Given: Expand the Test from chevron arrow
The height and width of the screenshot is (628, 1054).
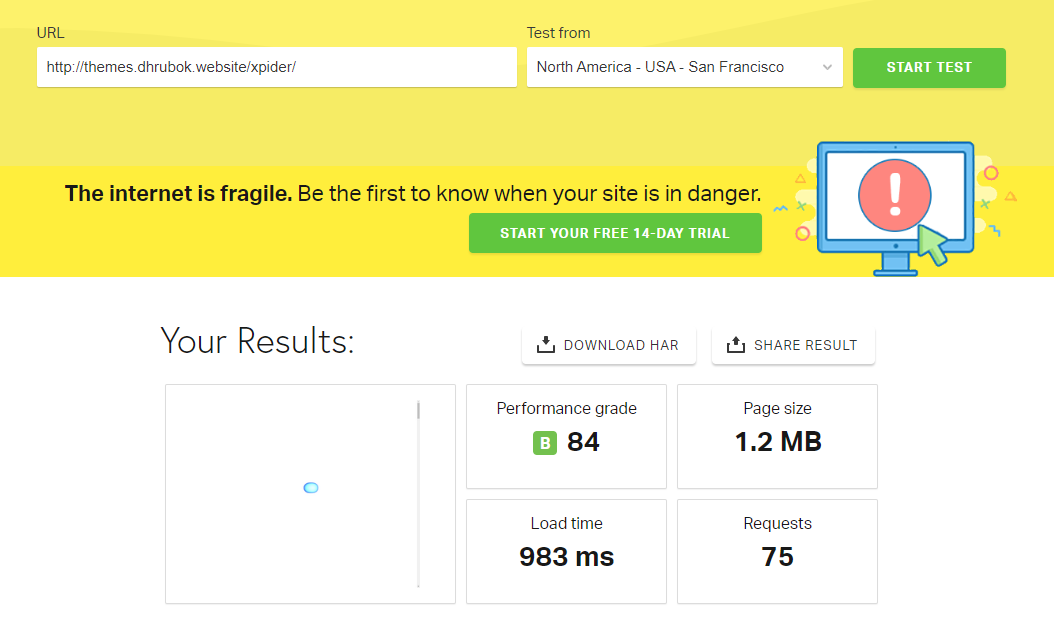Looking at the screenshot, I should pos(827,68).
